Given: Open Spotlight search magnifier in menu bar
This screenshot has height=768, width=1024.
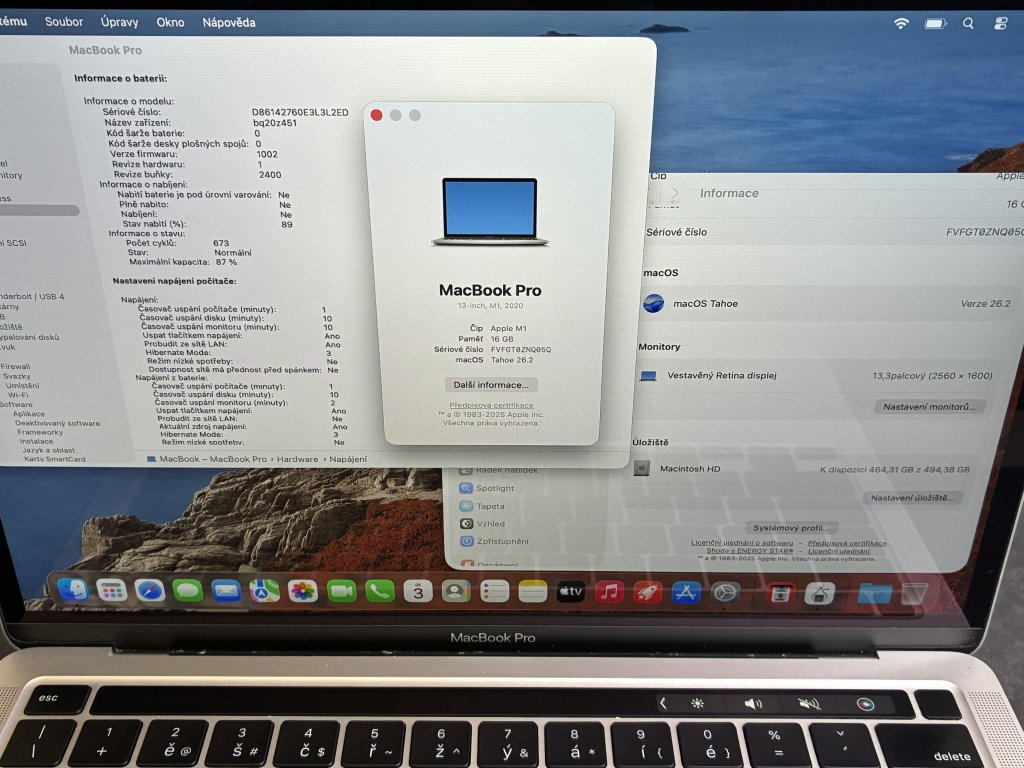Looking at the screenshot, I should [968, 24].
